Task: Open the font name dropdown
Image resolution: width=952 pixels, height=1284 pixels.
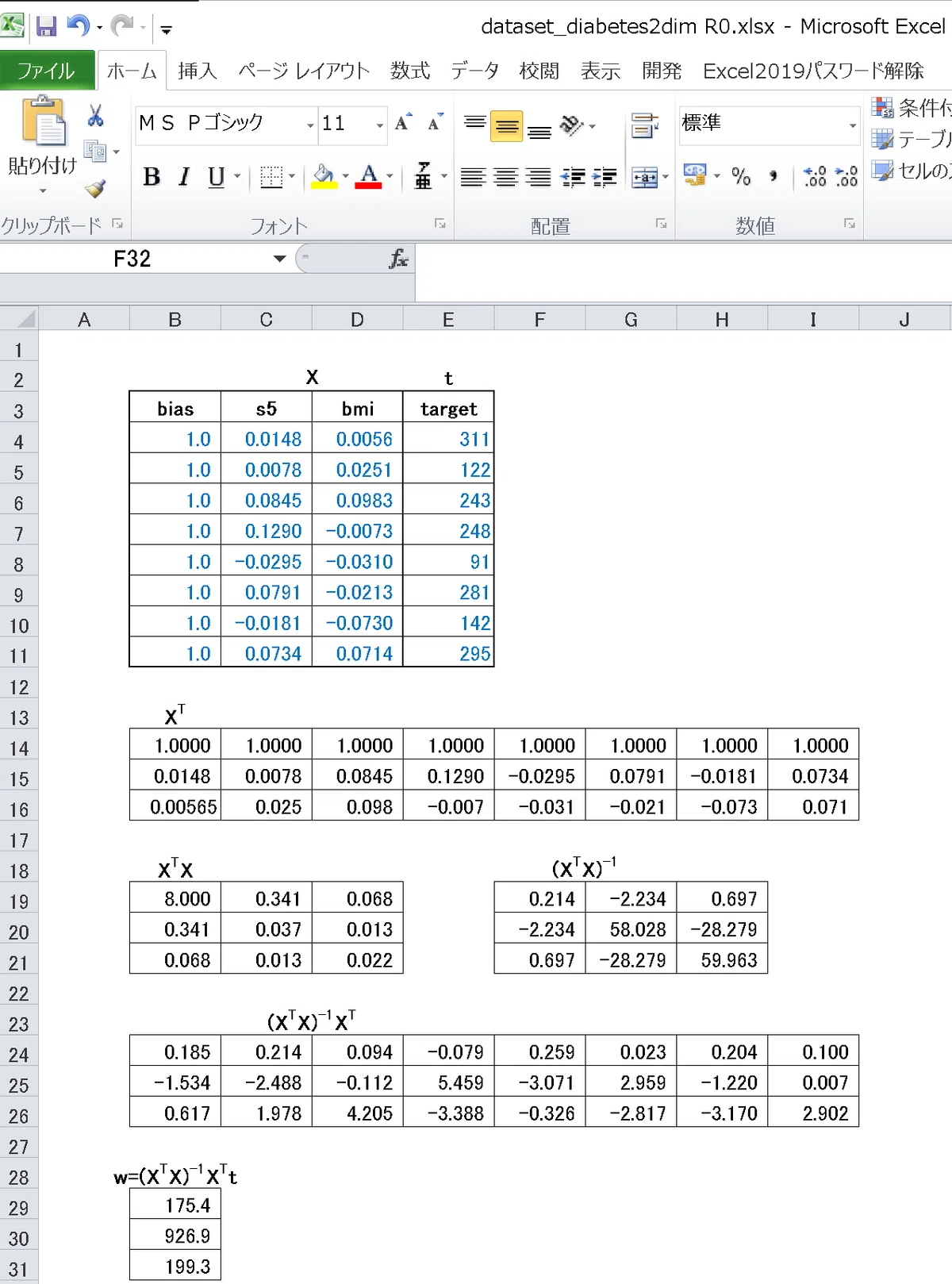Action: click(310, 125)
